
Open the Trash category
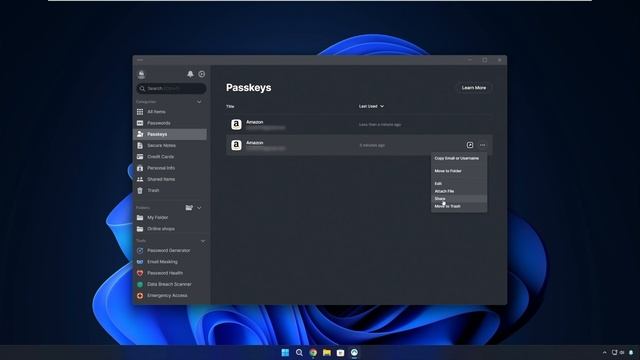click(170, 190)
